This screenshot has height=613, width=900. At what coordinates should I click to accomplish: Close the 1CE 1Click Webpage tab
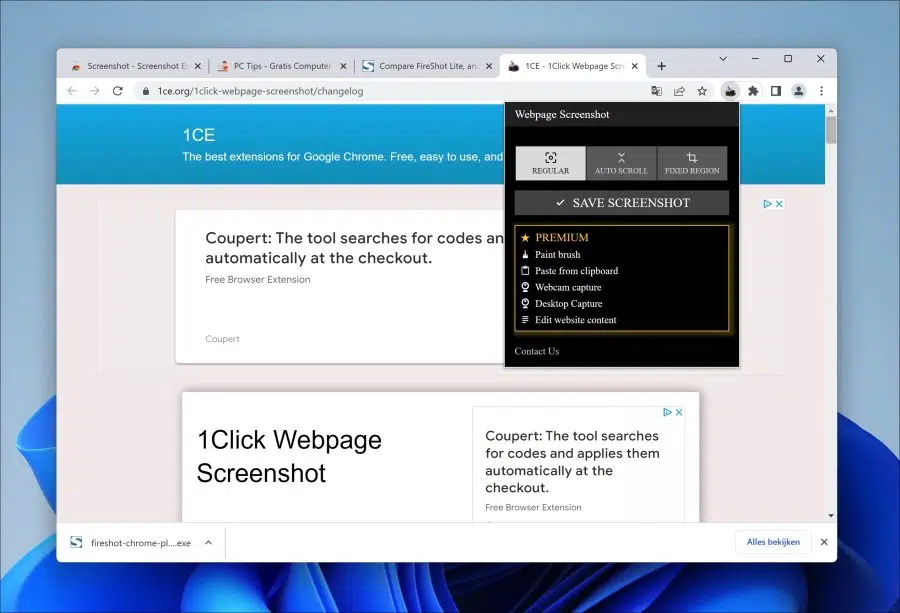click(635, 66)
